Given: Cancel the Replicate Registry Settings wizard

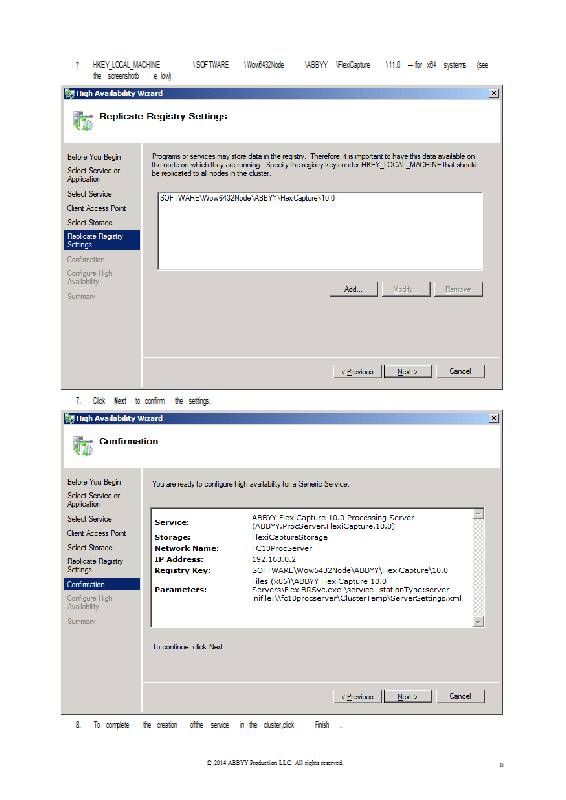Looking at the screenshot, I should [460, 371].
